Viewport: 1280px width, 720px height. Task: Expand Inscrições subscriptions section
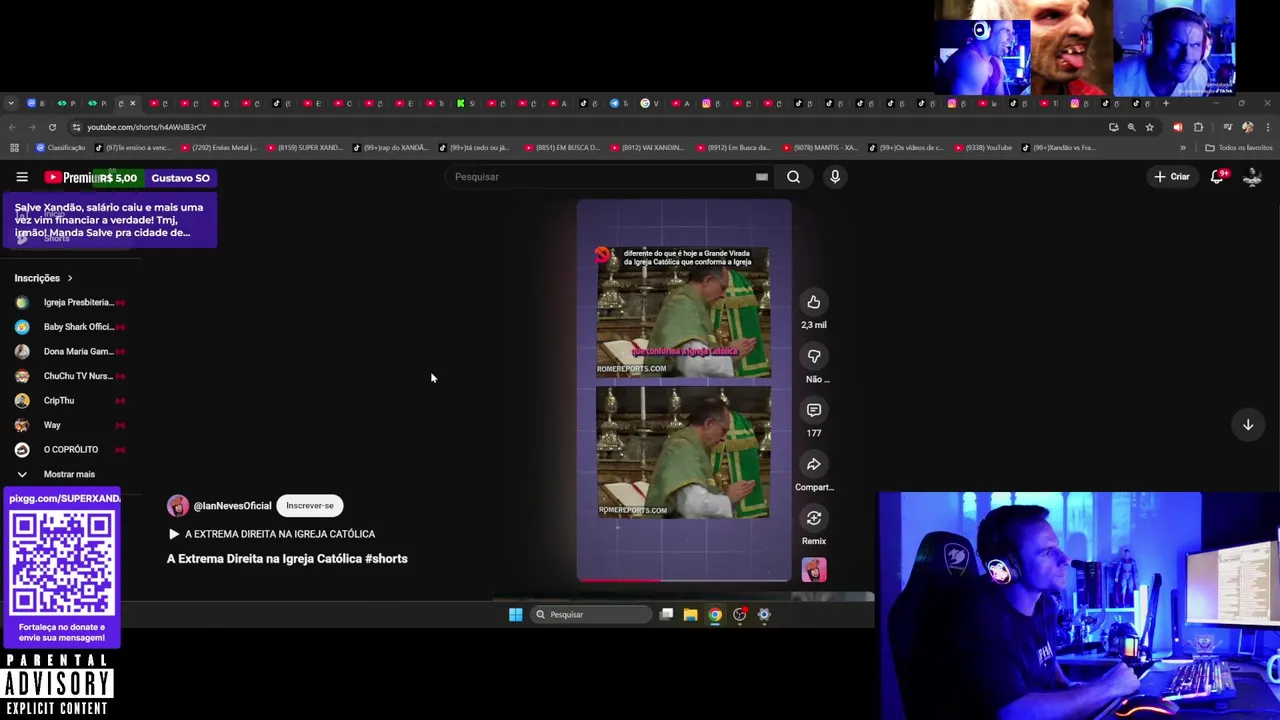tap(44, 278)
